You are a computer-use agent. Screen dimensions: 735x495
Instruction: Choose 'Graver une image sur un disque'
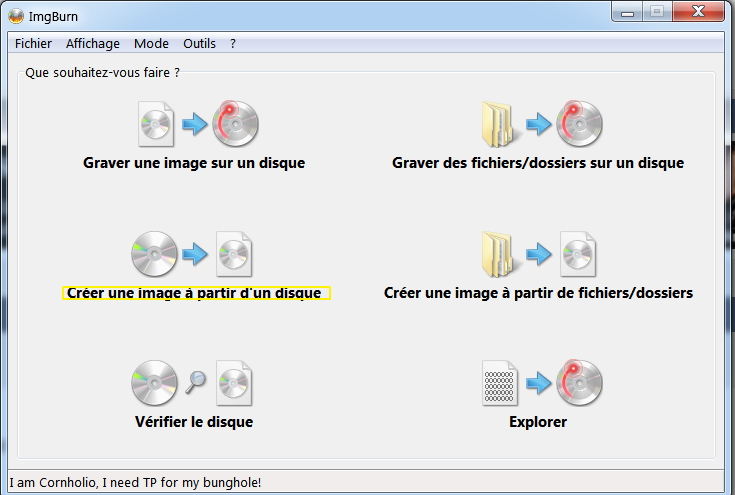tap(194, 163)
